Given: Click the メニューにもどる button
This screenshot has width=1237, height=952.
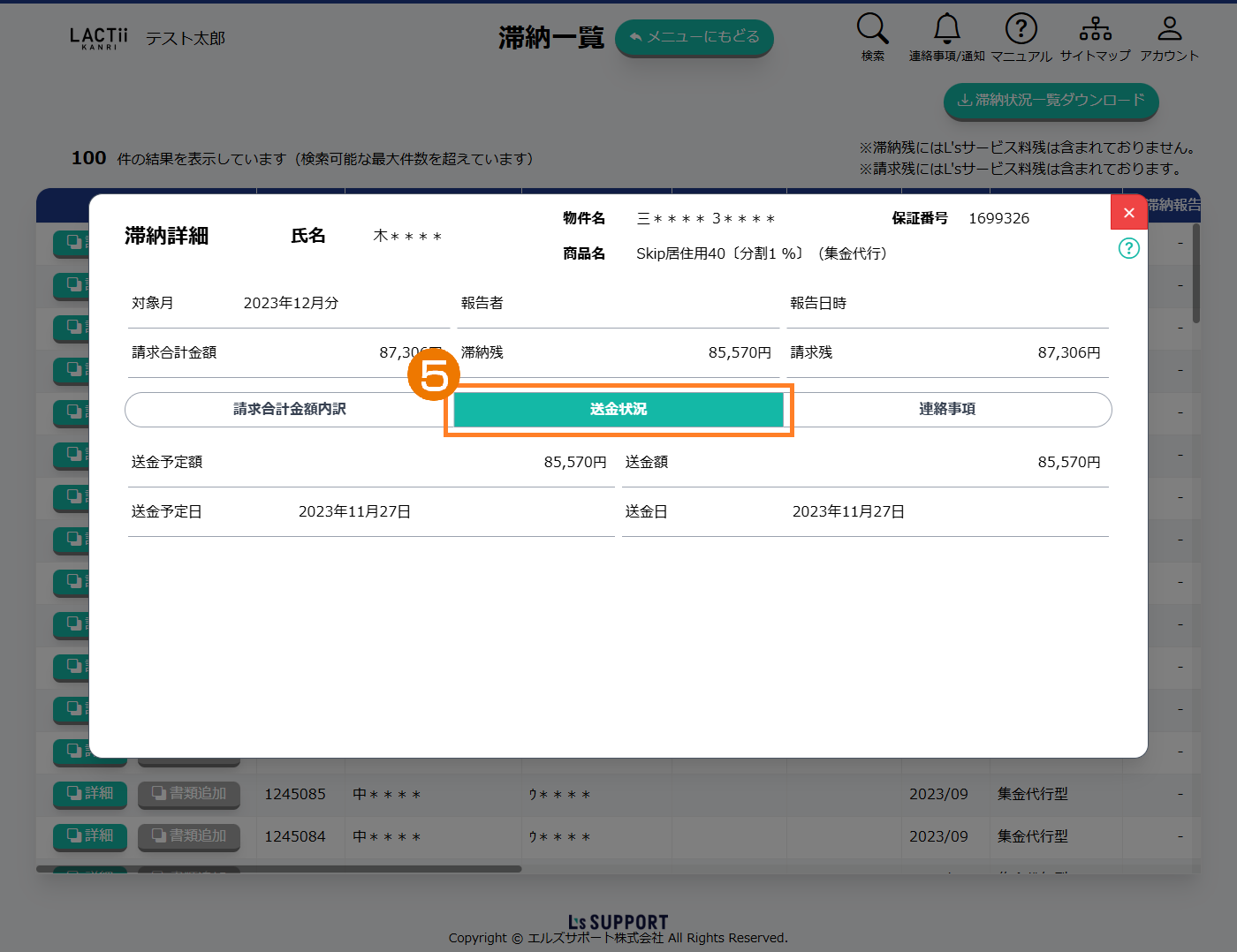Looking at the screenshot, I should (694, 38).
